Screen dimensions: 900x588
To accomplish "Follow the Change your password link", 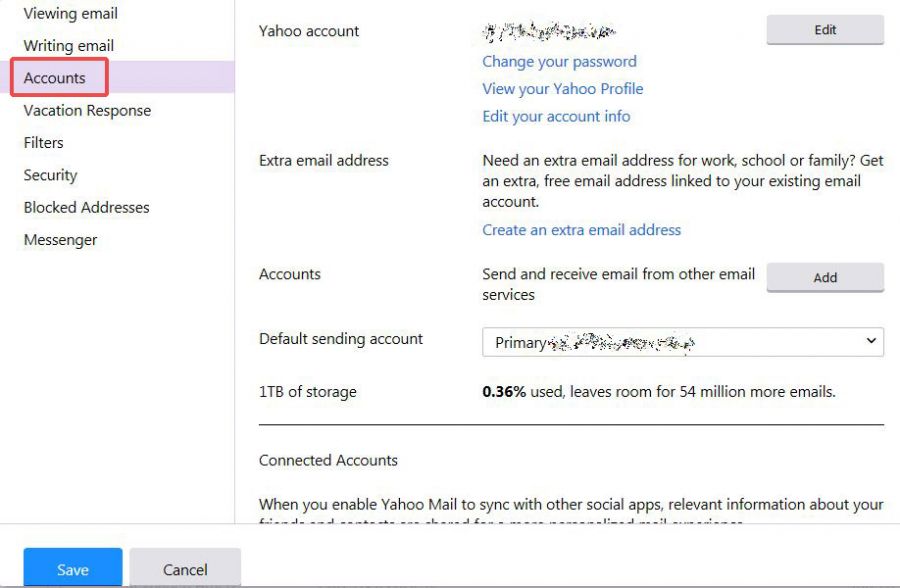I will tap(559, 61).
